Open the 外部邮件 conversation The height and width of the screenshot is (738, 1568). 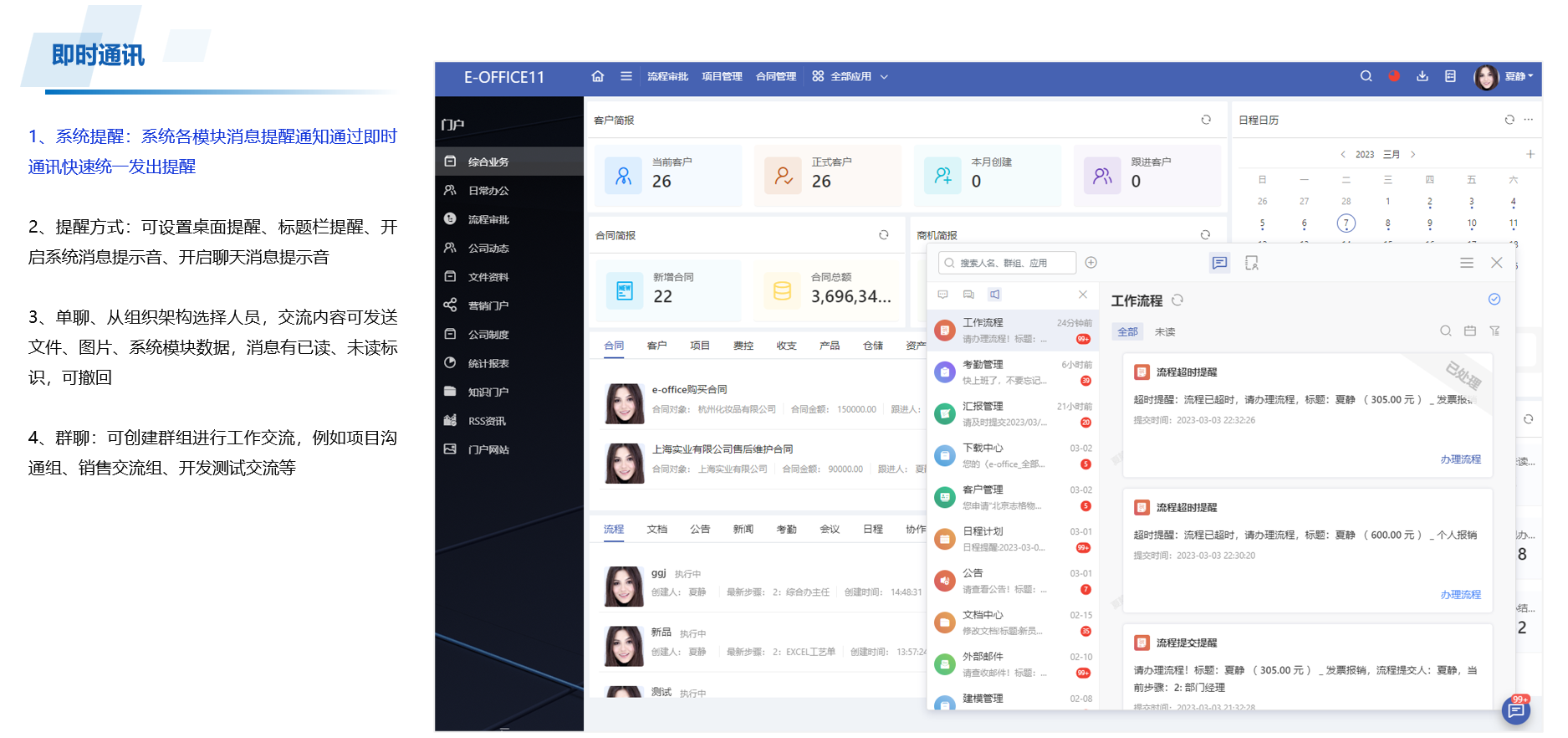1013,664
